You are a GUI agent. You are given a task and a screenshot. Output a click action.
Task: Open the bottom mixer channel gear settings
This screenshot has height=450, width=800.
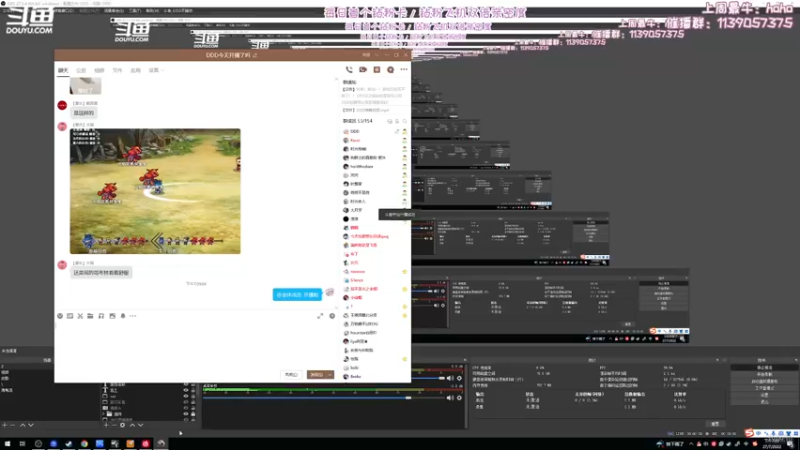click(x=459, y=397)
